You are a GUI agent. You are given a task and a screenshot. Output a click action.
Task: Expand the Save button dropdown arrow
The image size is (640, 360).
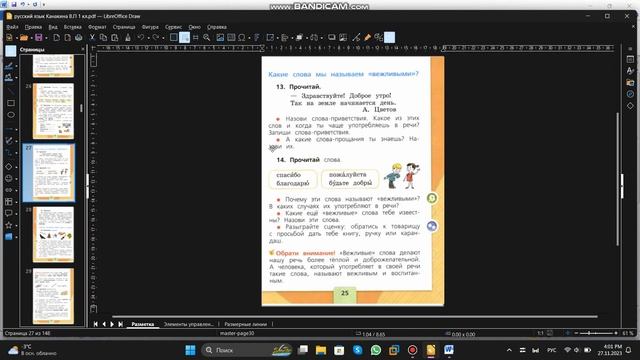[x=46, y=38]
